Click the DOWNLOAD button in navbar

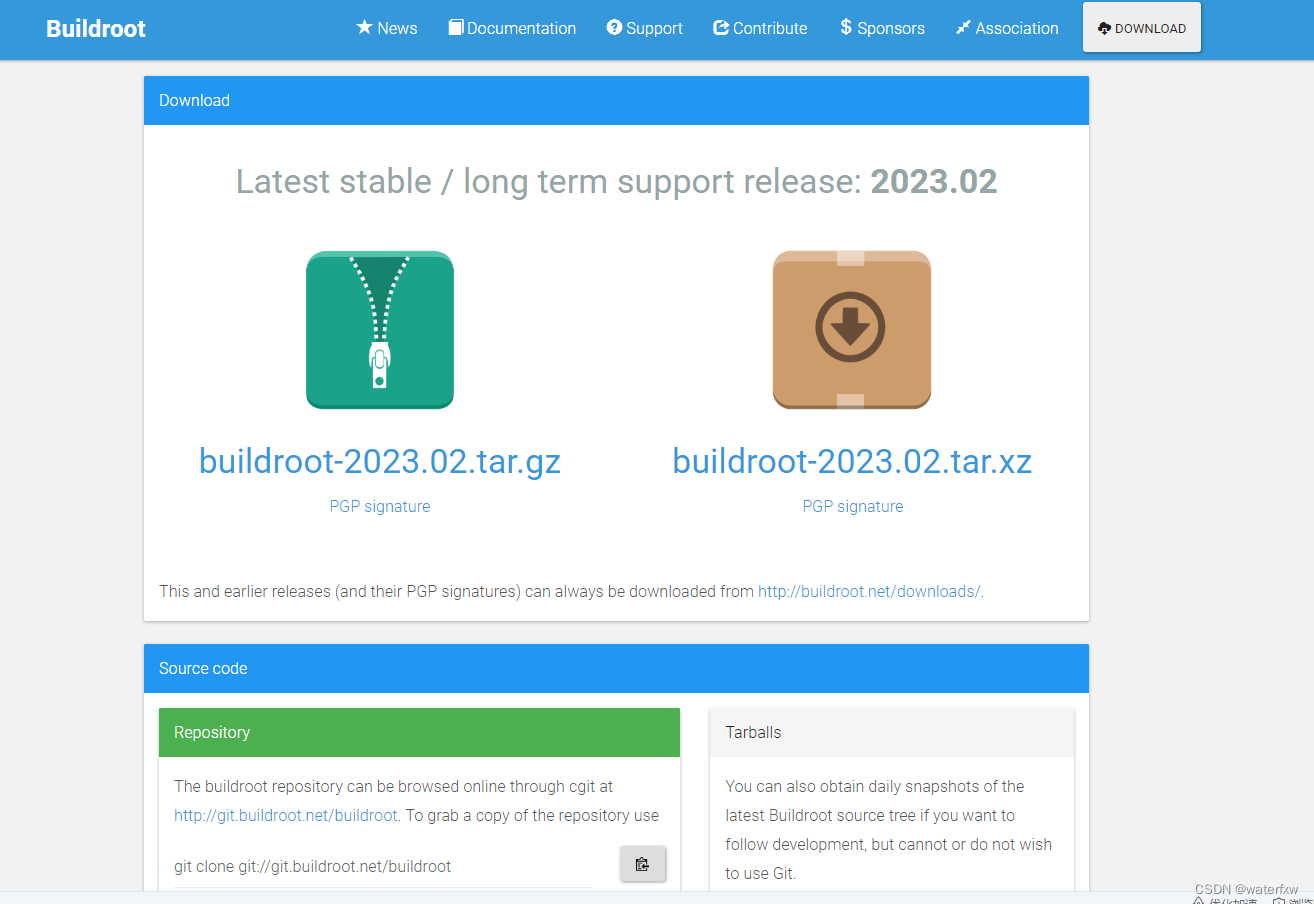click(x=1142, y=28)
